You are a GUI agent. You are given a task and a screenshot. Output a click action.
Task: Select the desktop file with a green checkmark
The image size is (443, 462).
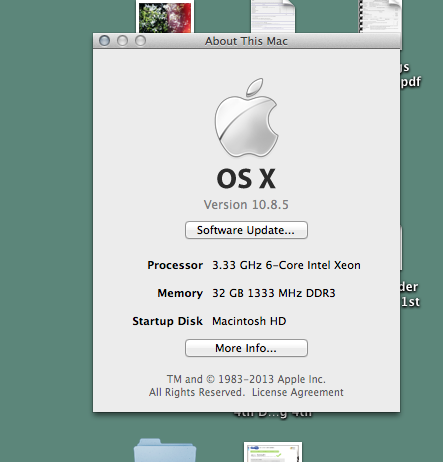point(273,452)
